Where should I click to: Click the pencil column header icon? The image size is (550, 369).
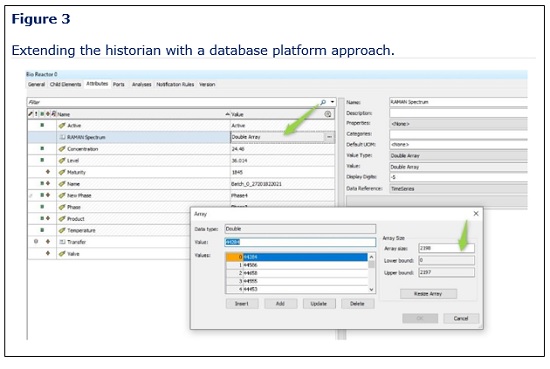31,114
